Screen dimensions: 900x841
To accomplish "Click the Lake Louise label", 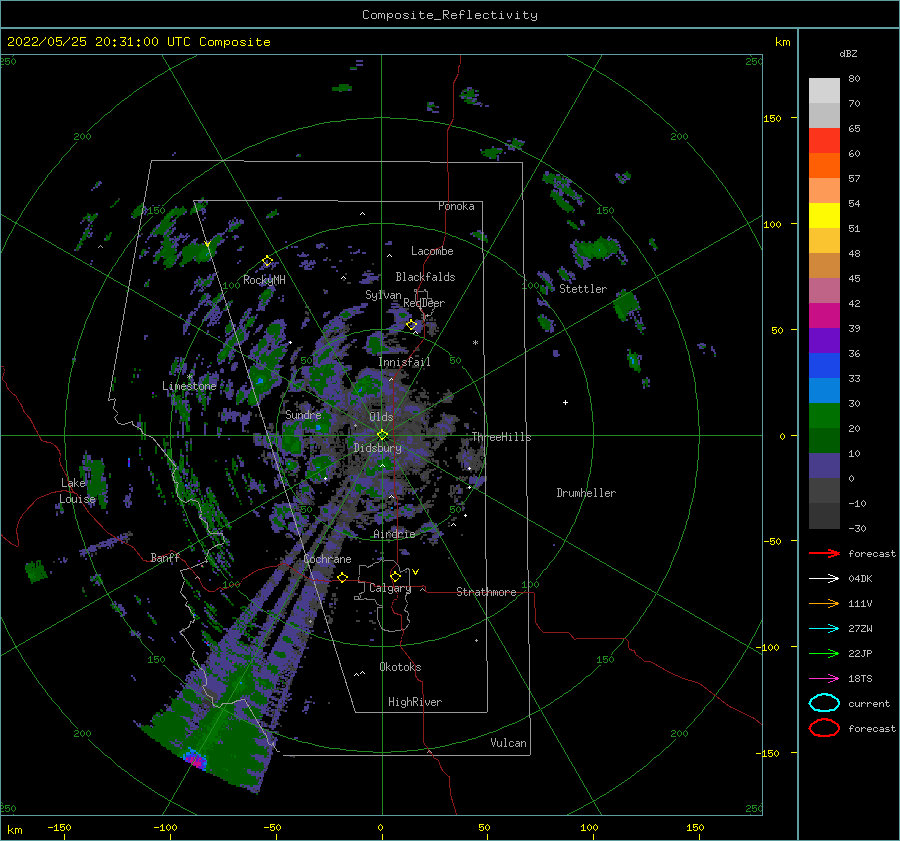I will click(77, 491).
